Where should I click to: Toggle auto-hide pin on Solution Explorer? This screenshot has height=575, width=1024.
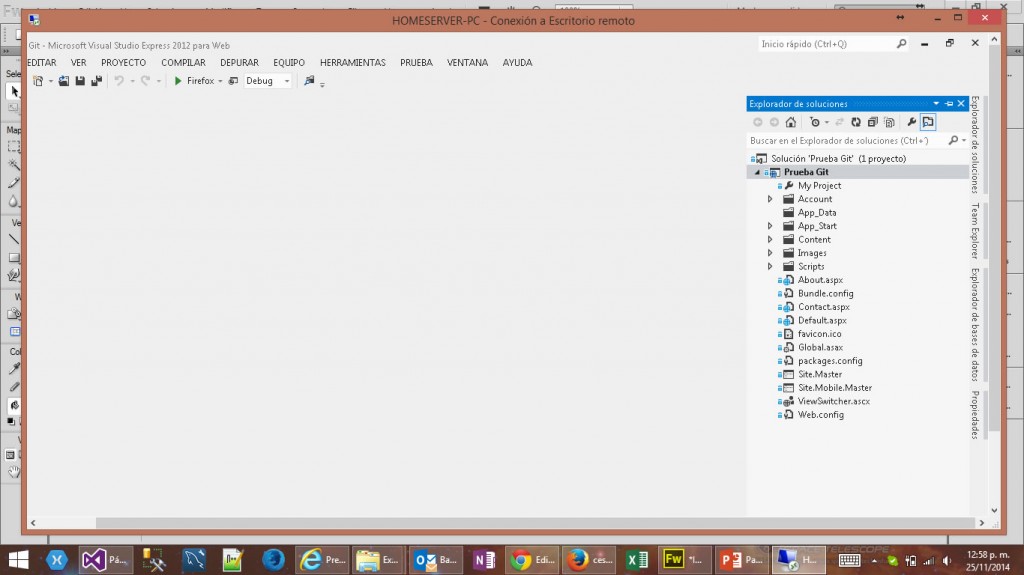[949, 103]
